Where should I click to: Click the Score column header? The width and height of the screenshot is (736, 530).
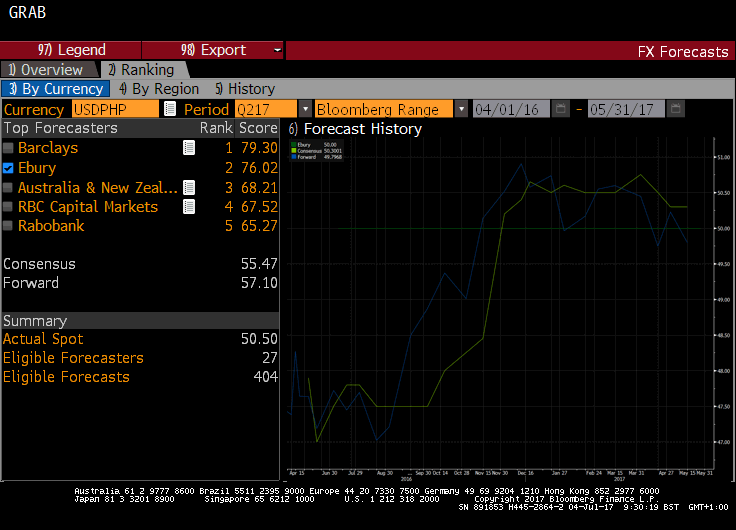tap(258, 128)
